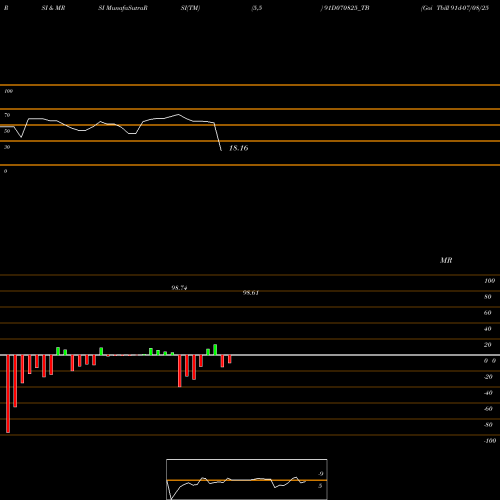
Task: Click the 'SI MunafaSutraR' header text
Action: point(123,8)
